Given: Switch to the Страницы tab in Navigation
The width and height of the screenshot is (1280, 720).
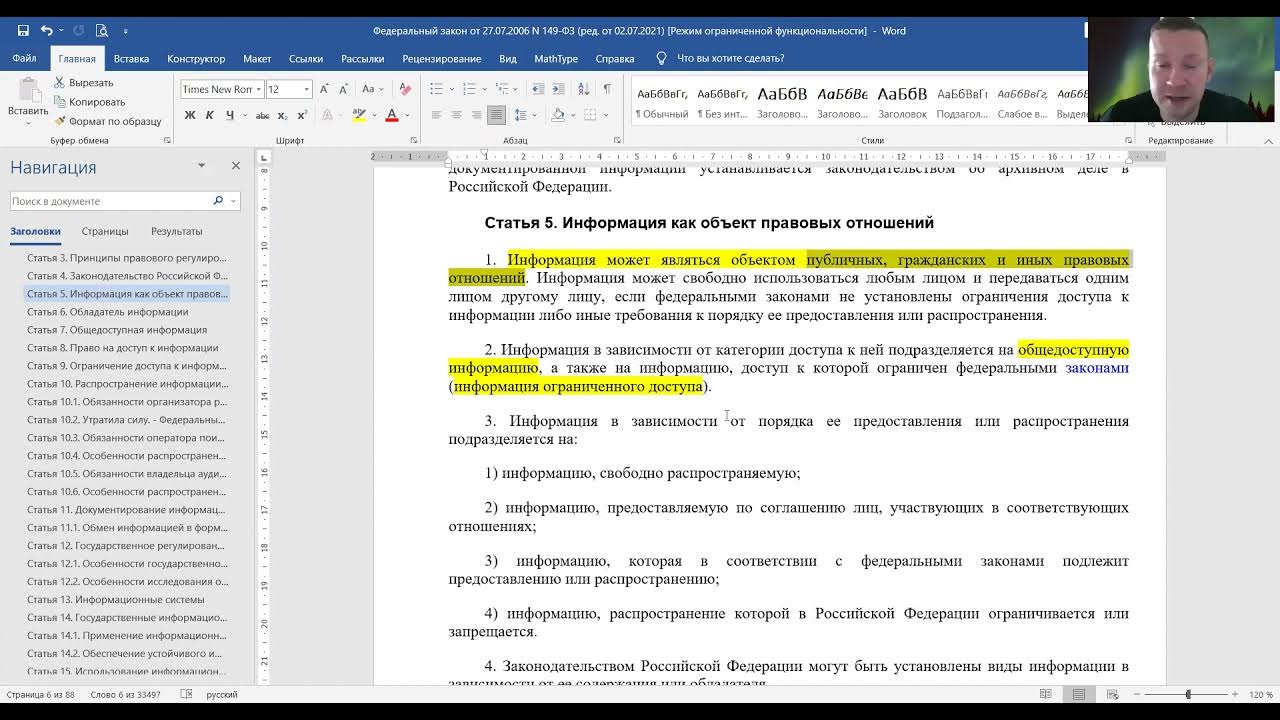Looking at the screenshot, I should 105,231.
